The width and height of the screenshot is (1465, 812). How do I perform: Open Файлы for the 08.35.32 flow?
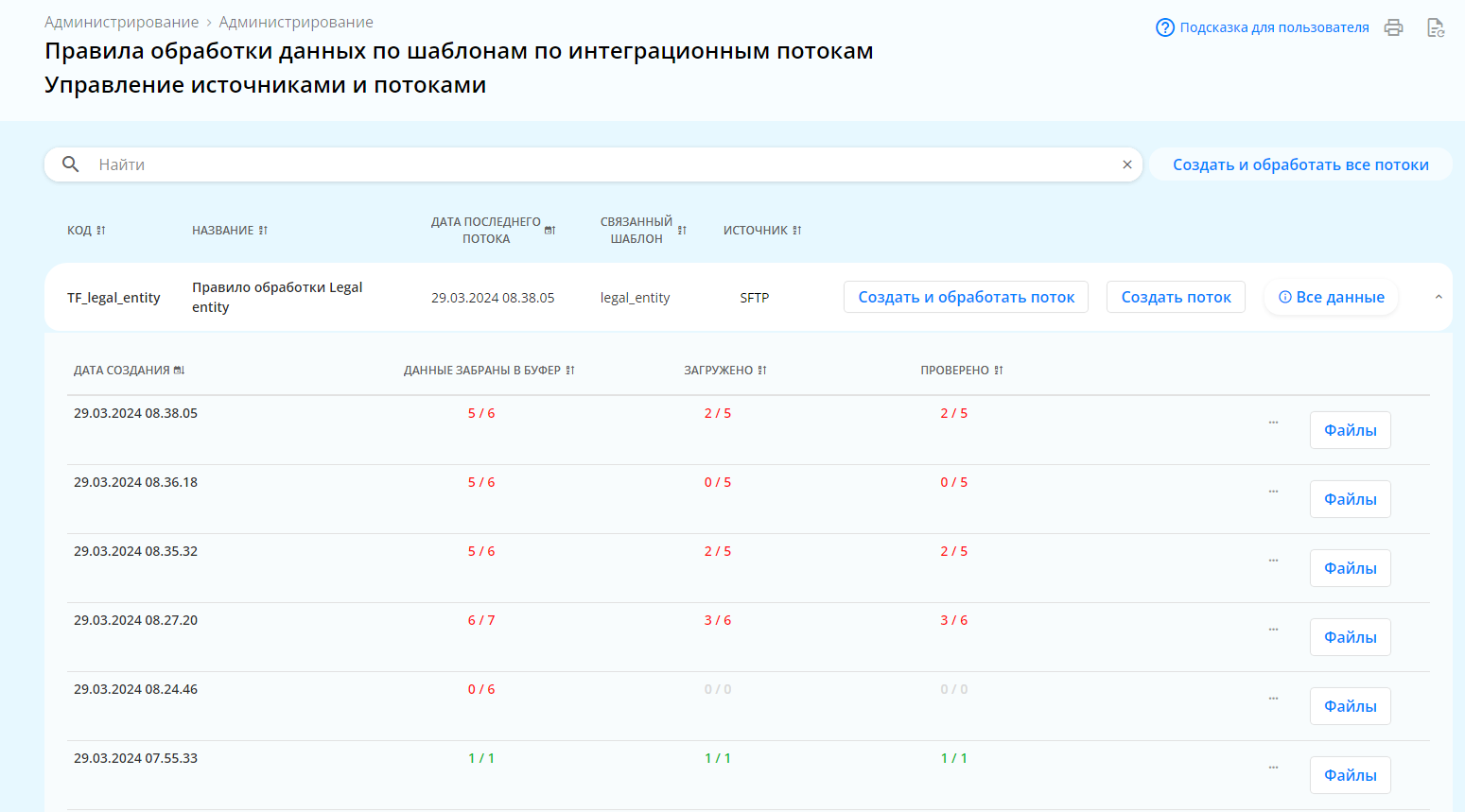point(1350,568)
